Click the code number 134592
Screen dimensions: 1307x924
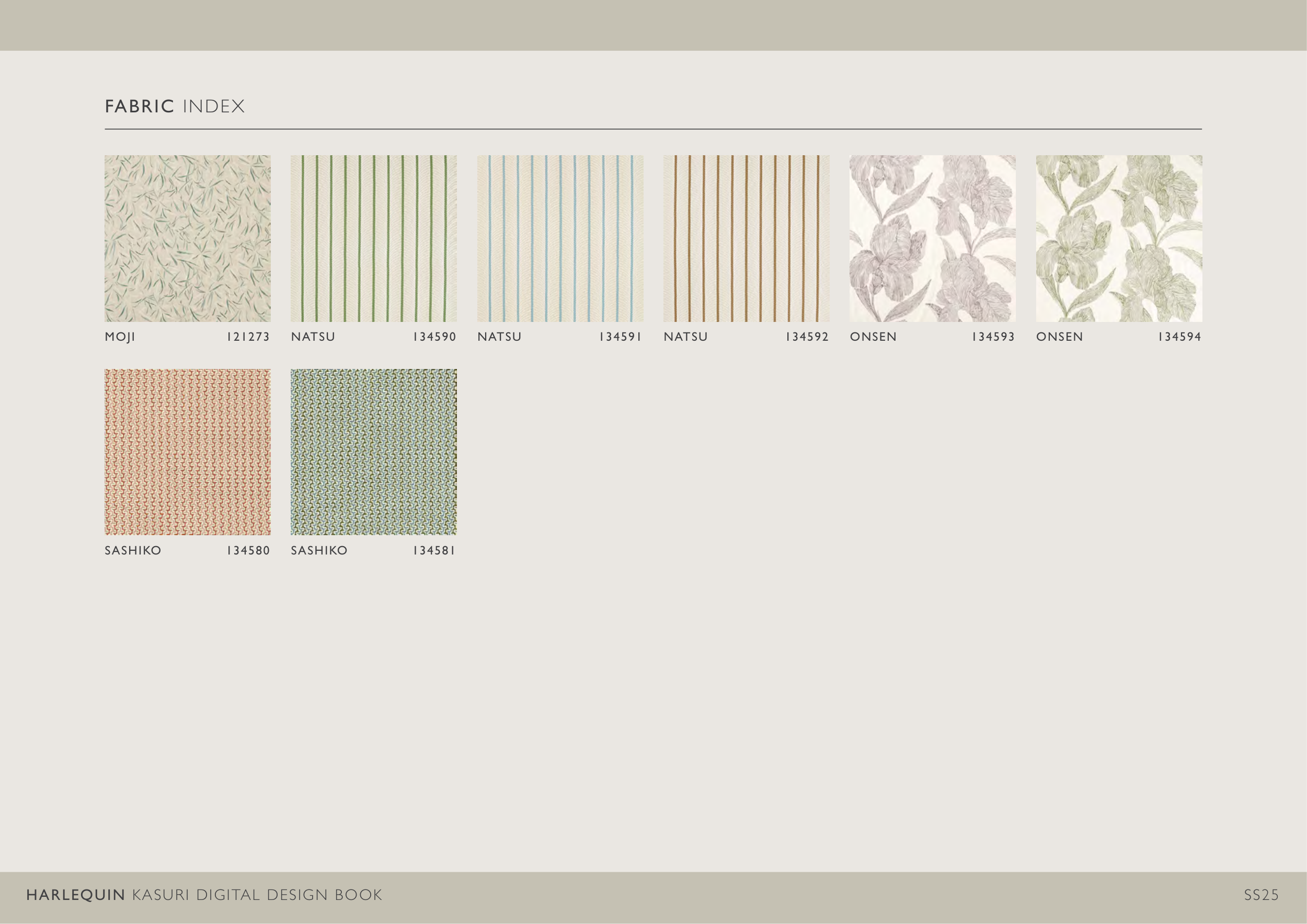pyautogui.click(x=807, y=337)
